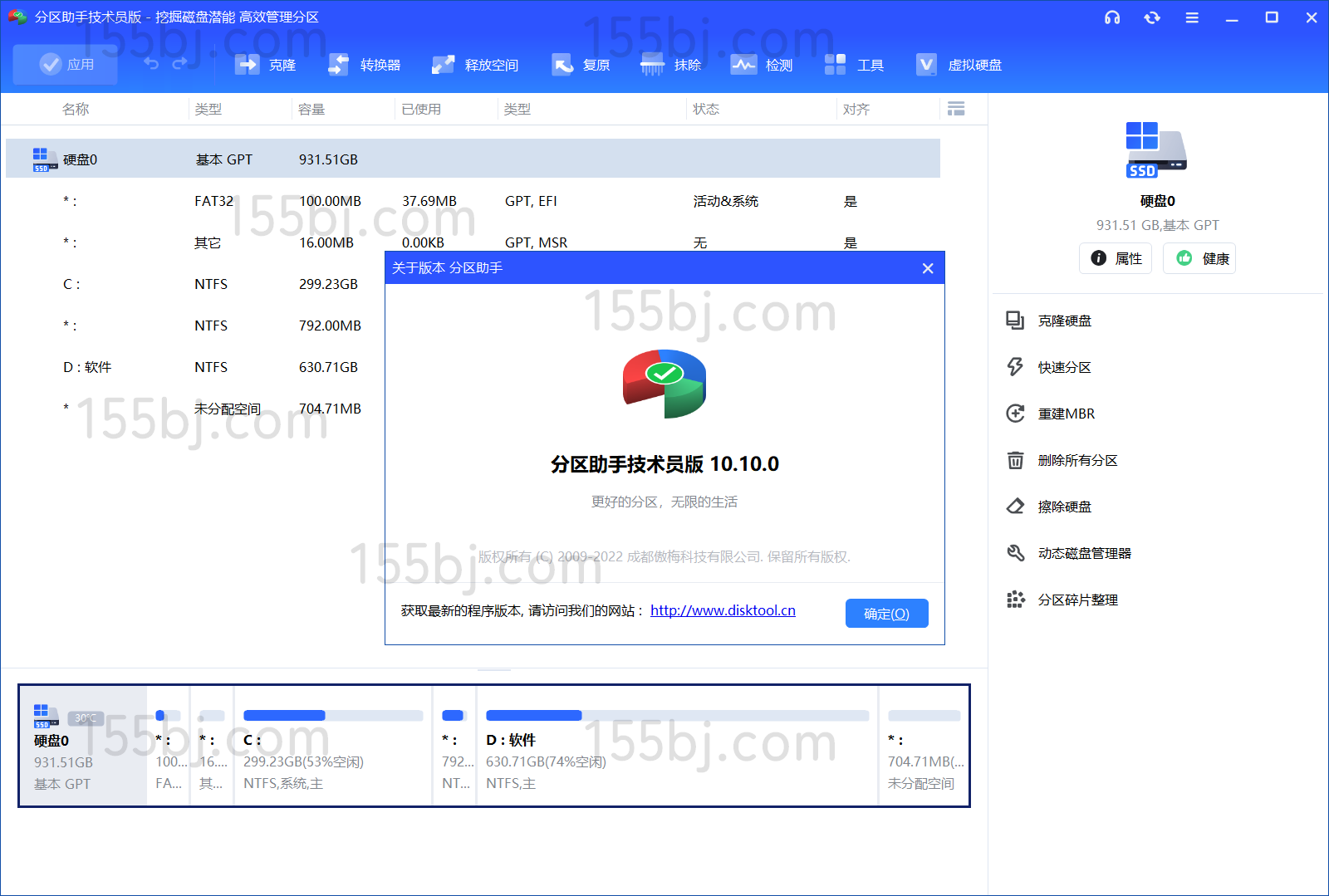Click the disk Properties (属性) button
The width and height of the screenshot is (1329, 896).
(x=1116, y=258)
